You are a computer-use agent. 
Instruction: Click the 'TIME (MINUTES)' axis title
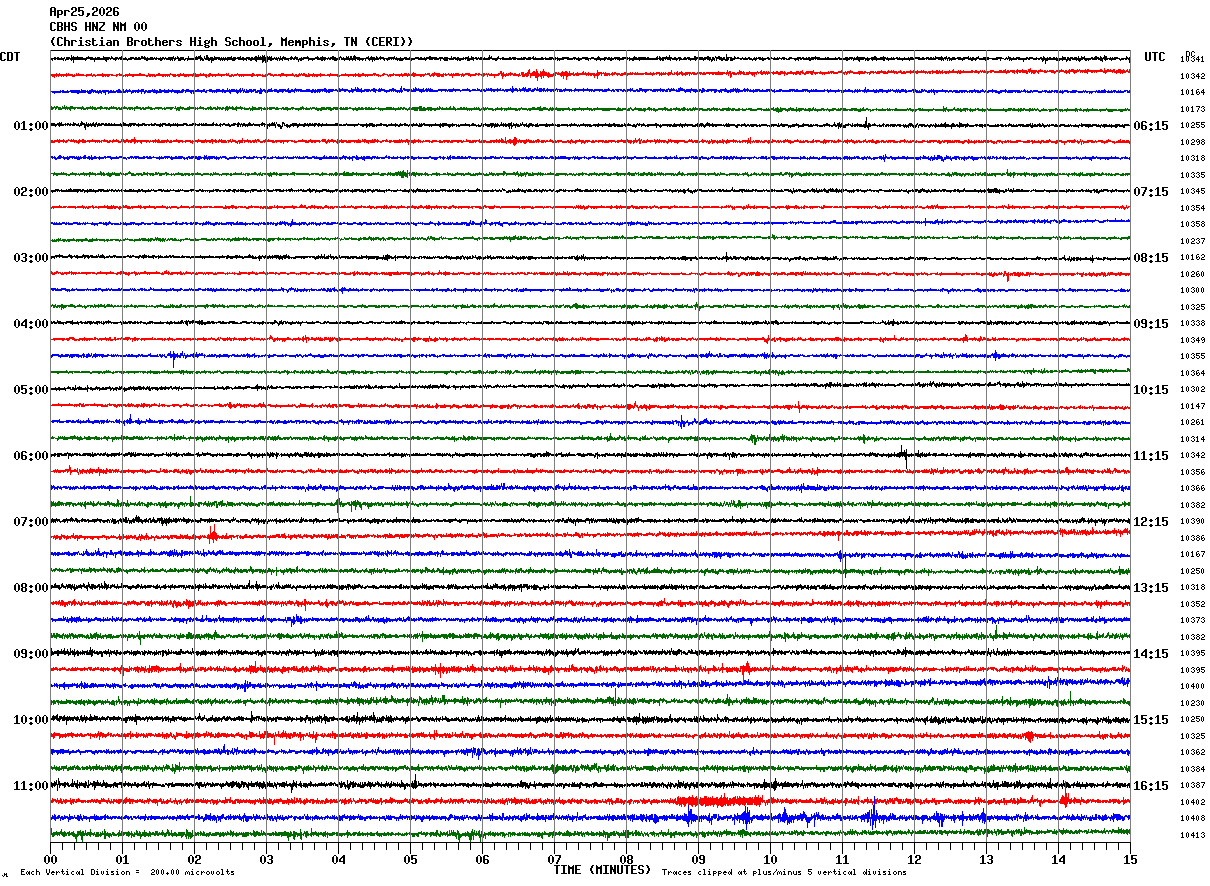pos(602,870)
